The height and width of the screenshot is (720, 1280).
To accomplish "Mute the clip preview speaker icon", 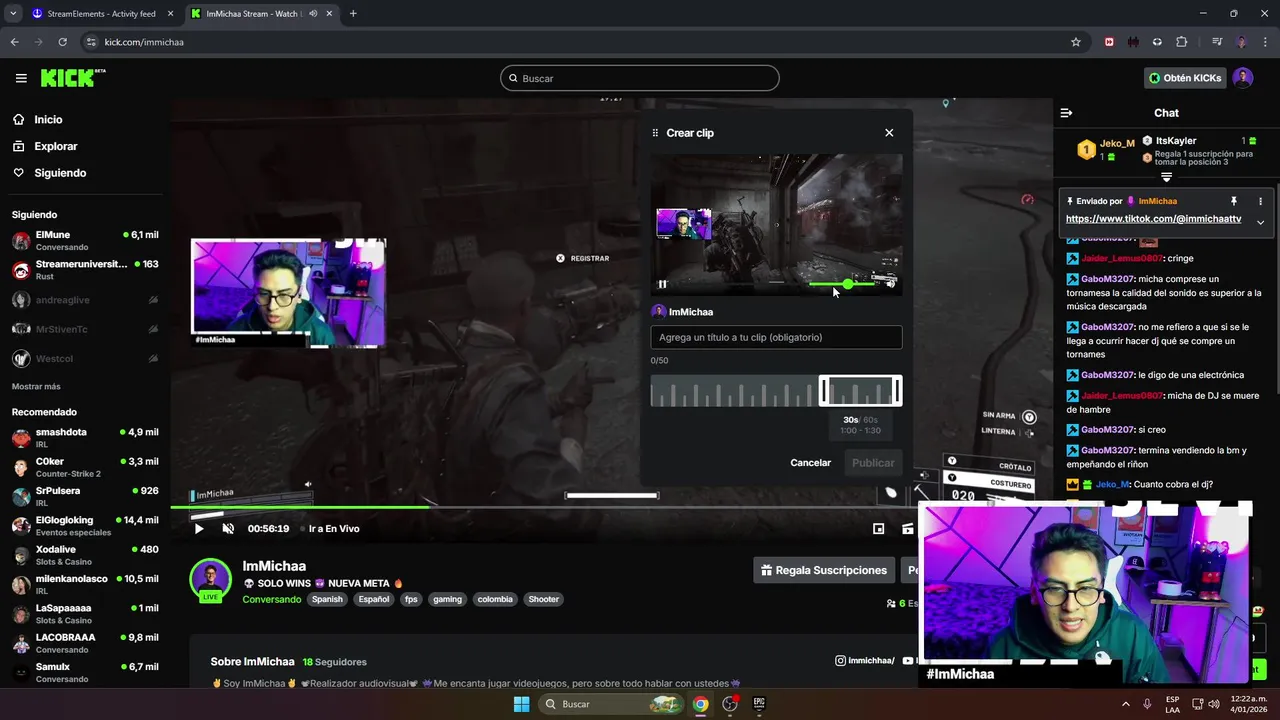I will coord(891,284).
